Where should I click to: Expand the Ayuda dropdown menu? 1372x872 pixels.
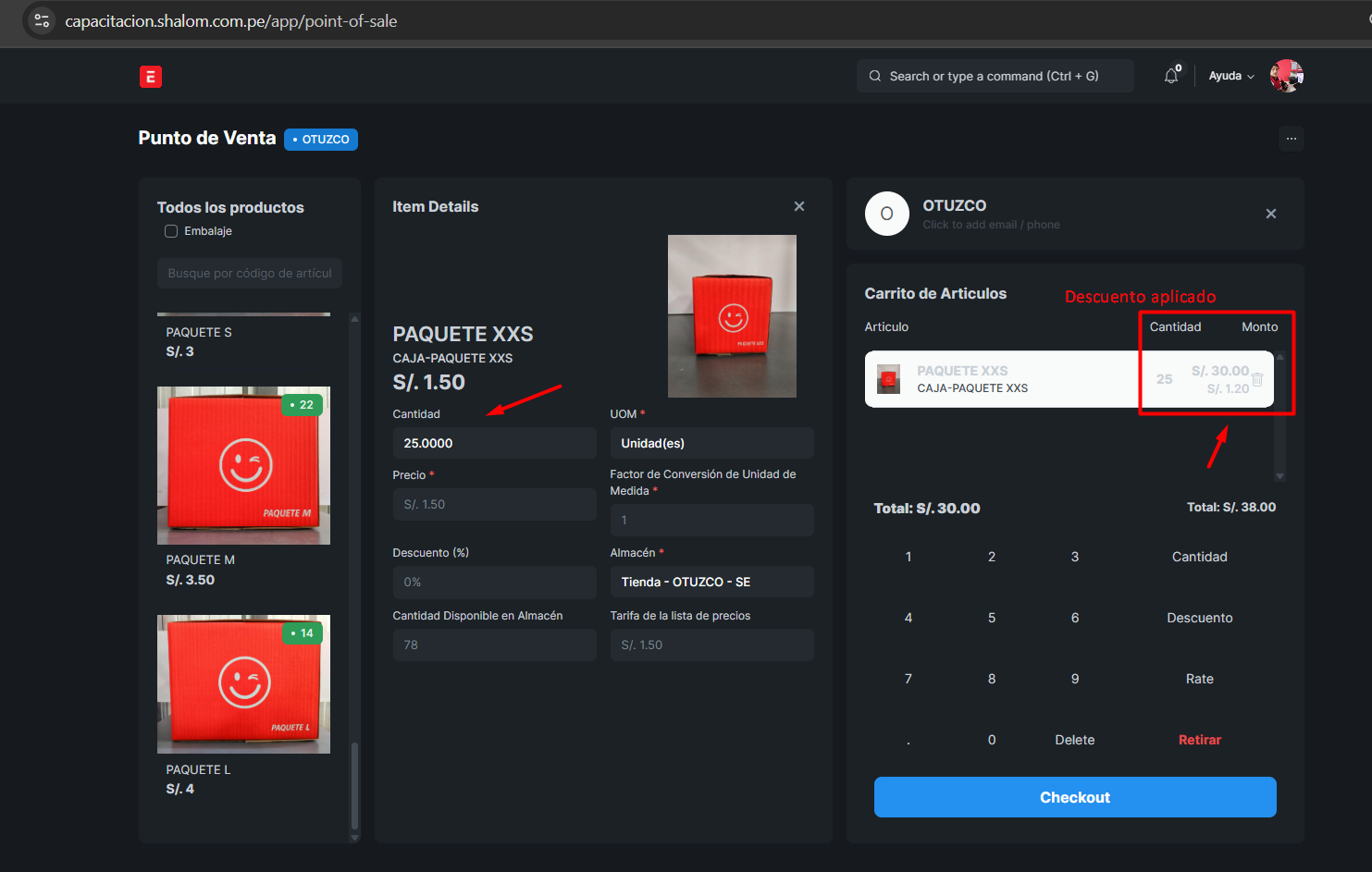[x=1230, y=76]
